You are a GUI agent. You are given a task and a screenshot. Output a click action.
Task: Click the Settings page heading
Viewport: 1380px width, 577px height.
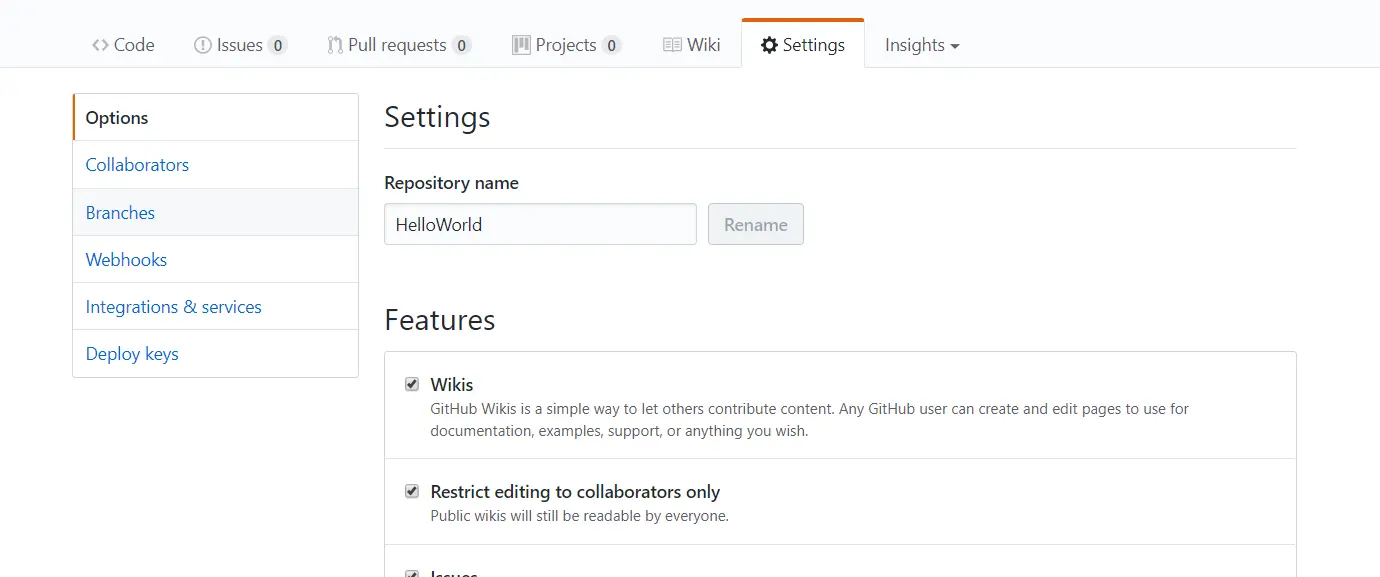coord(437,117)
